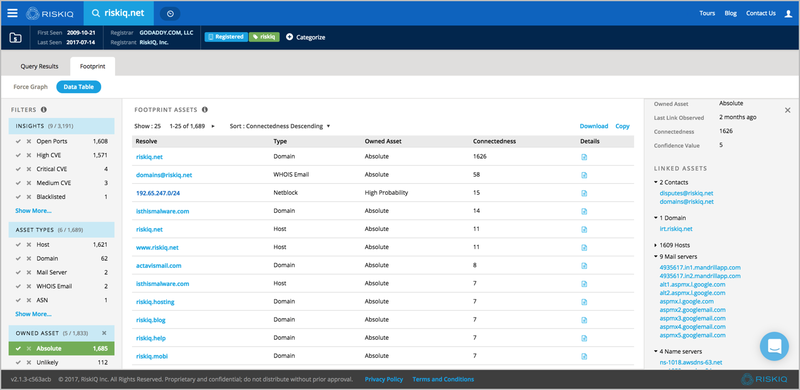The height and width of the screenshot is (390, 800).
Task: Show Footprint Assets info icon
Action: click(205, 109)
